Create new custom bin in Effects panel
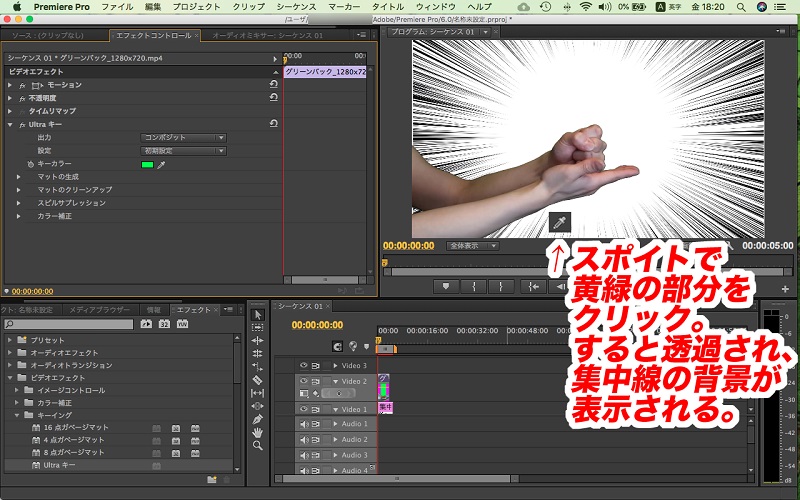Image resolution: width=800 pixels, height=500 pixels. (x=212, y=480)
